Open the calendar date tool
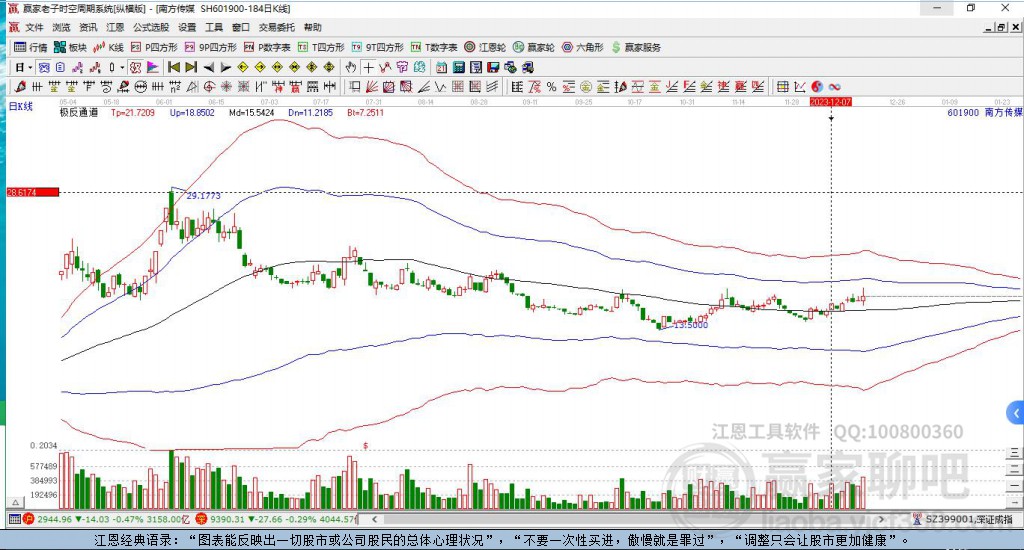The height and width of the screenshot is (550, 1024). pos(441,67)
